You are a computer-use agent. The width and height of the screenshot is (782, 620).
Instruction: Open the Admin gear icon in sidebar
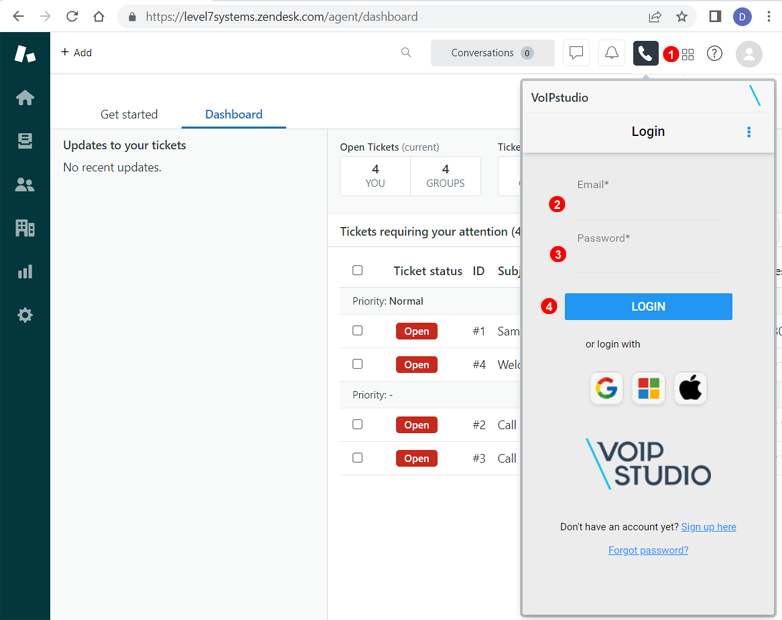(25, 315)
